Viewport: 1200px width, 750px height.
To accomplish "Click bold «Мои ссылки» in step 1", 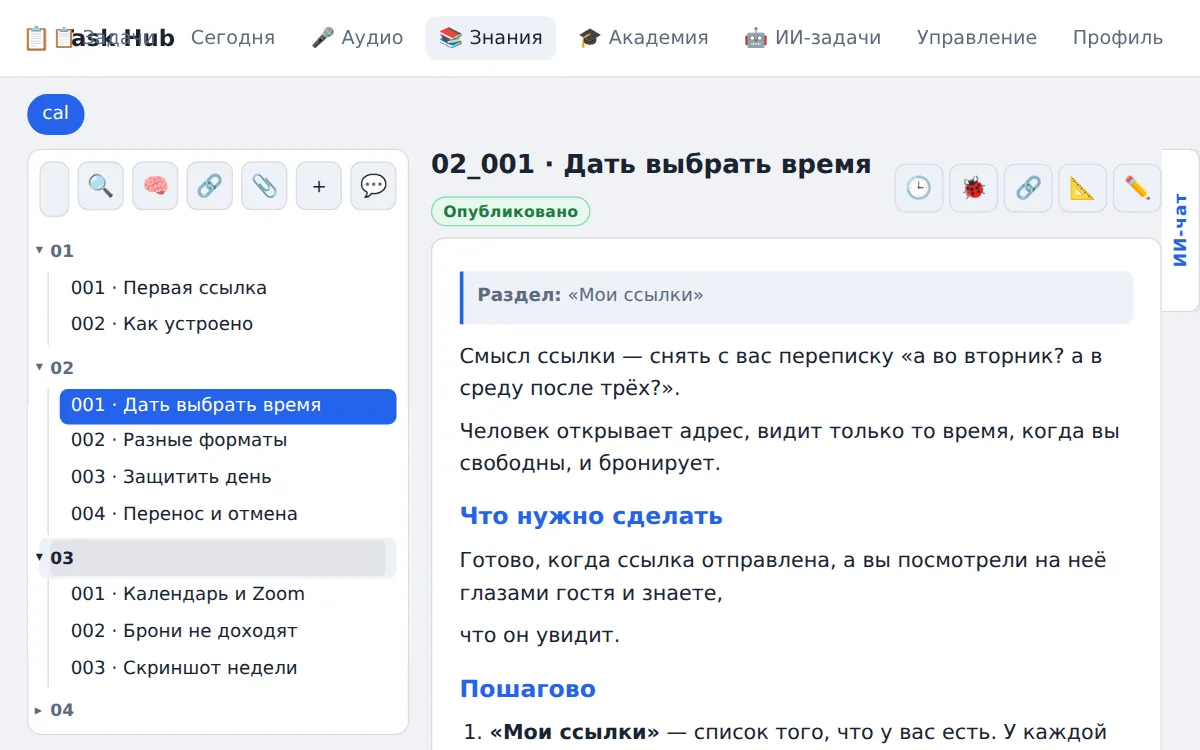I will (x=574, y=732).
